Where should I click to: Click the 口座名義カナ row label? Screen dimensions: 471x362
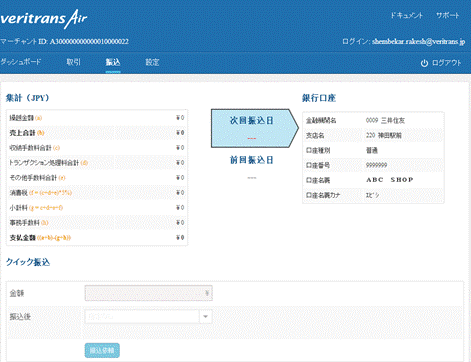(323, 195)
